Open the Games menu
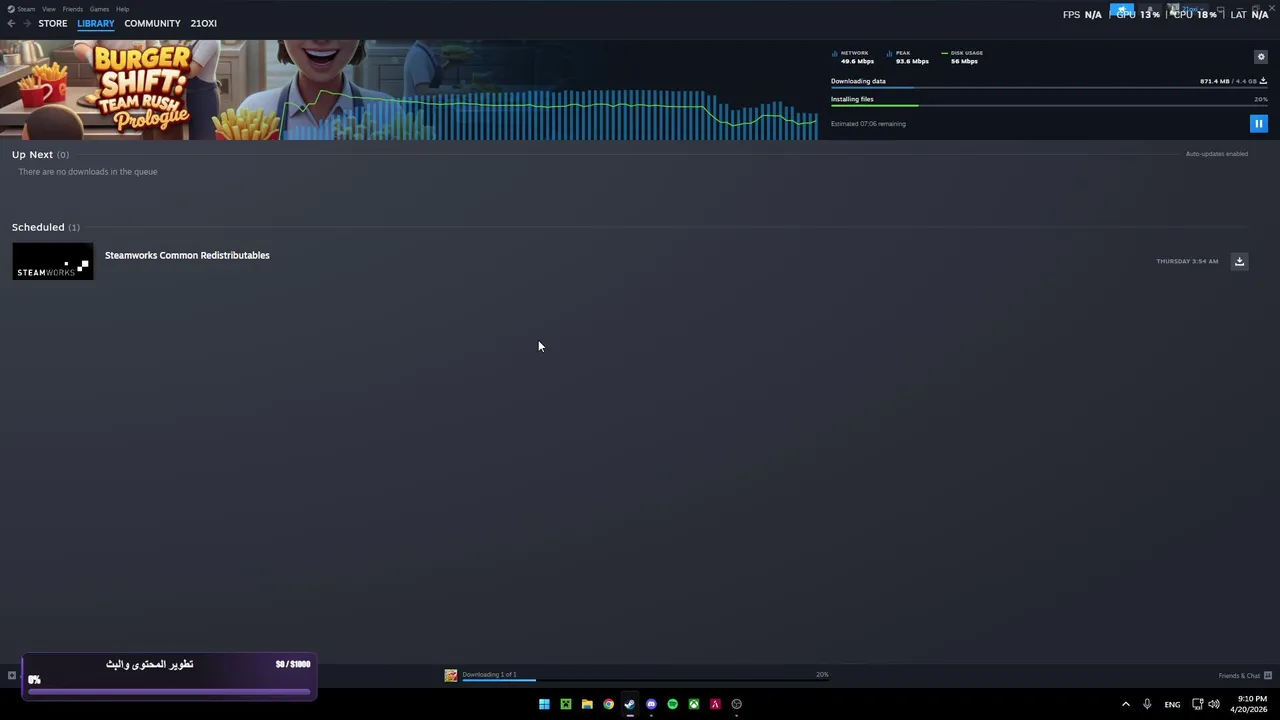This screenshot has width=1280, height=720. (99, 9)
